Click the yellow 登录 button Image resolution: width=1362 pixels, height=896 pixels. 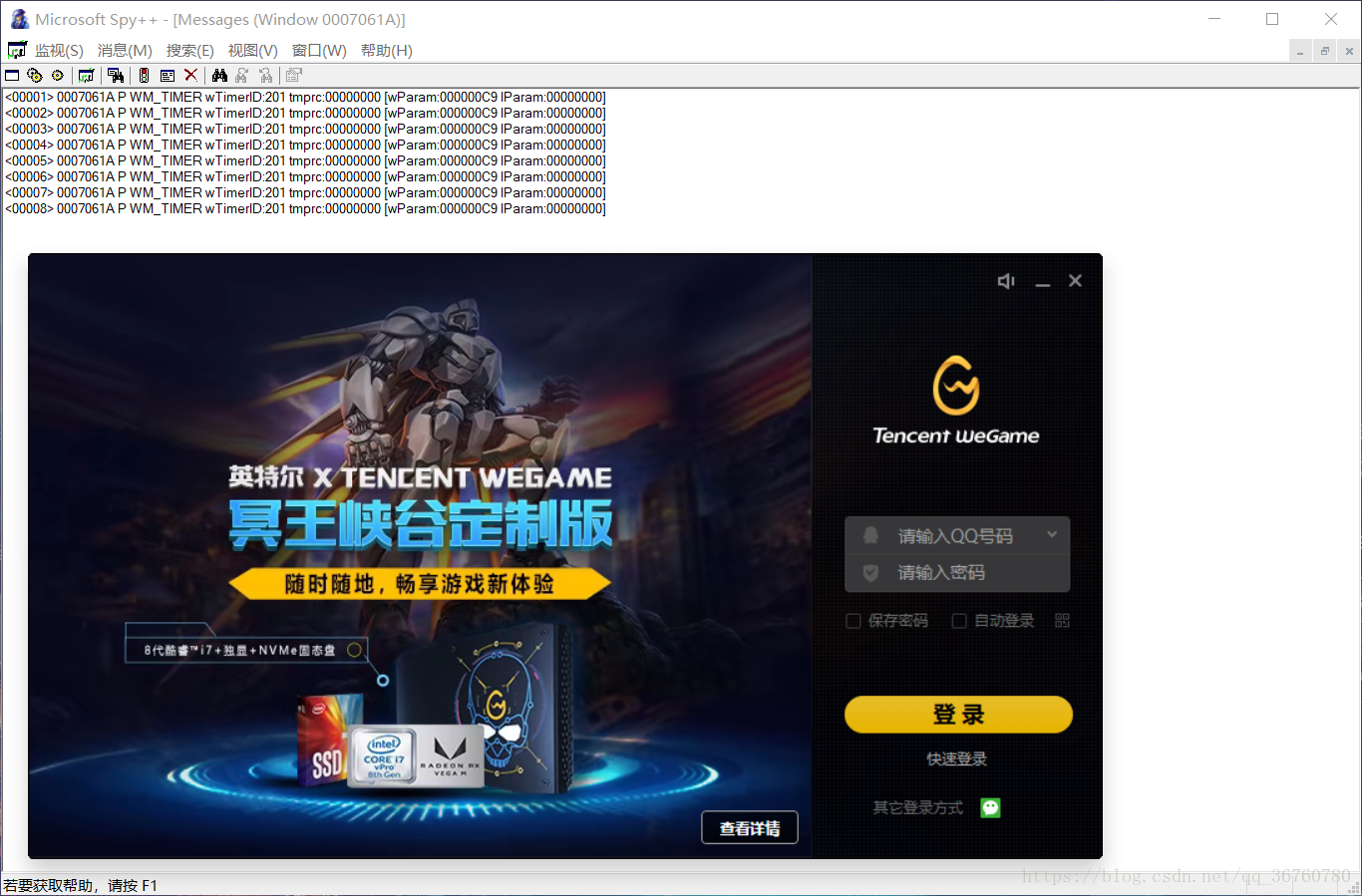958,715
